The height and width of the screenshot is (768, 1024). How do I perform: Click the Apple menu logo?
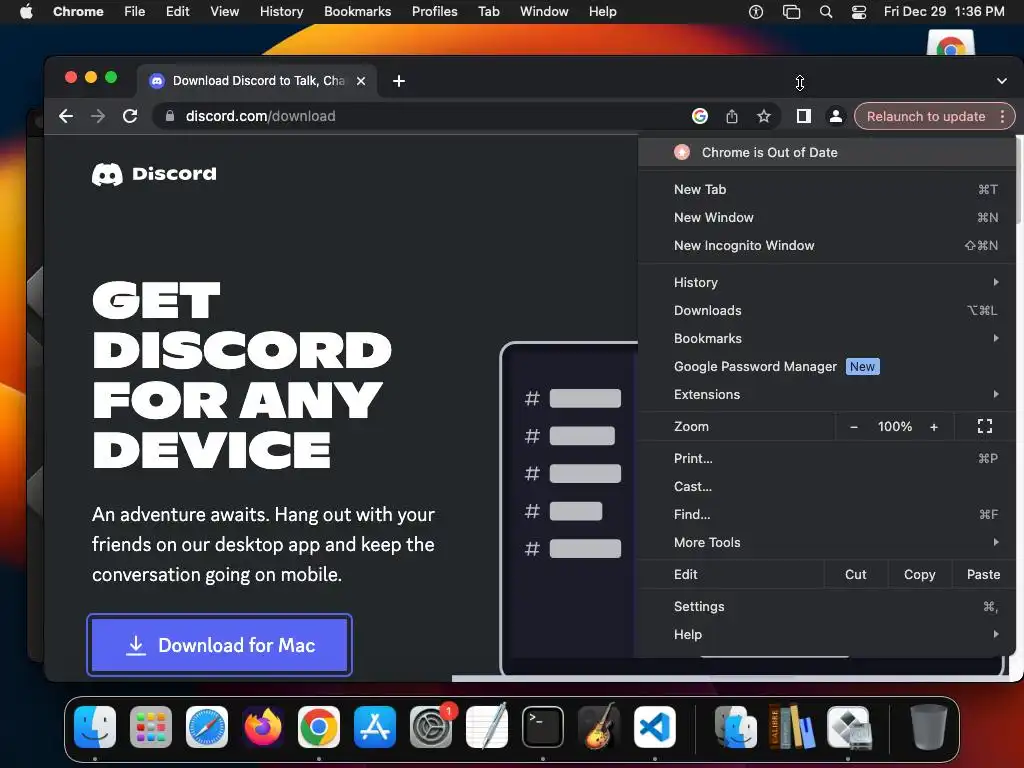[x=26, y=12]
